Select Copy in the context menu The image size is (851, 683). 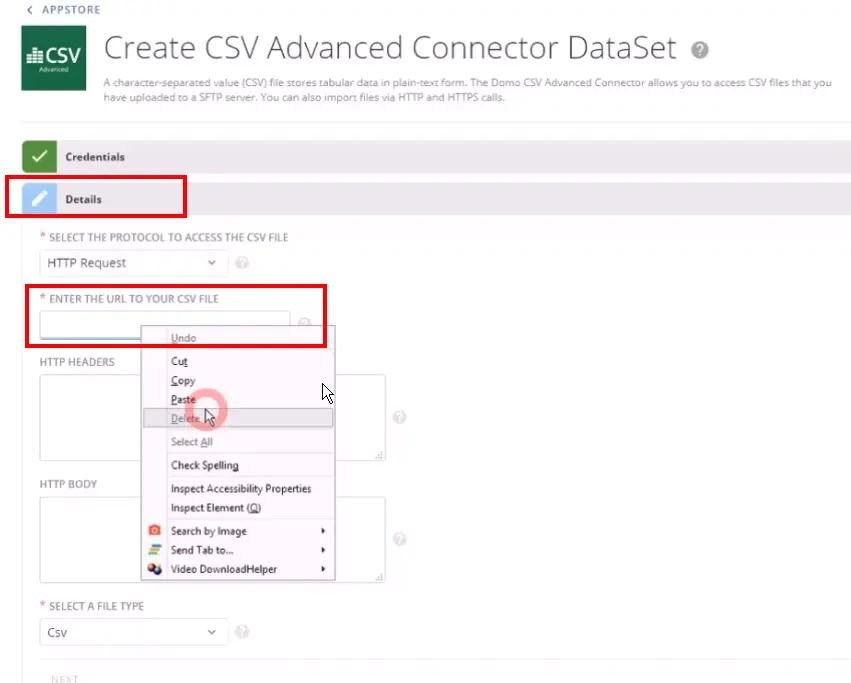(x=183, y=381)
